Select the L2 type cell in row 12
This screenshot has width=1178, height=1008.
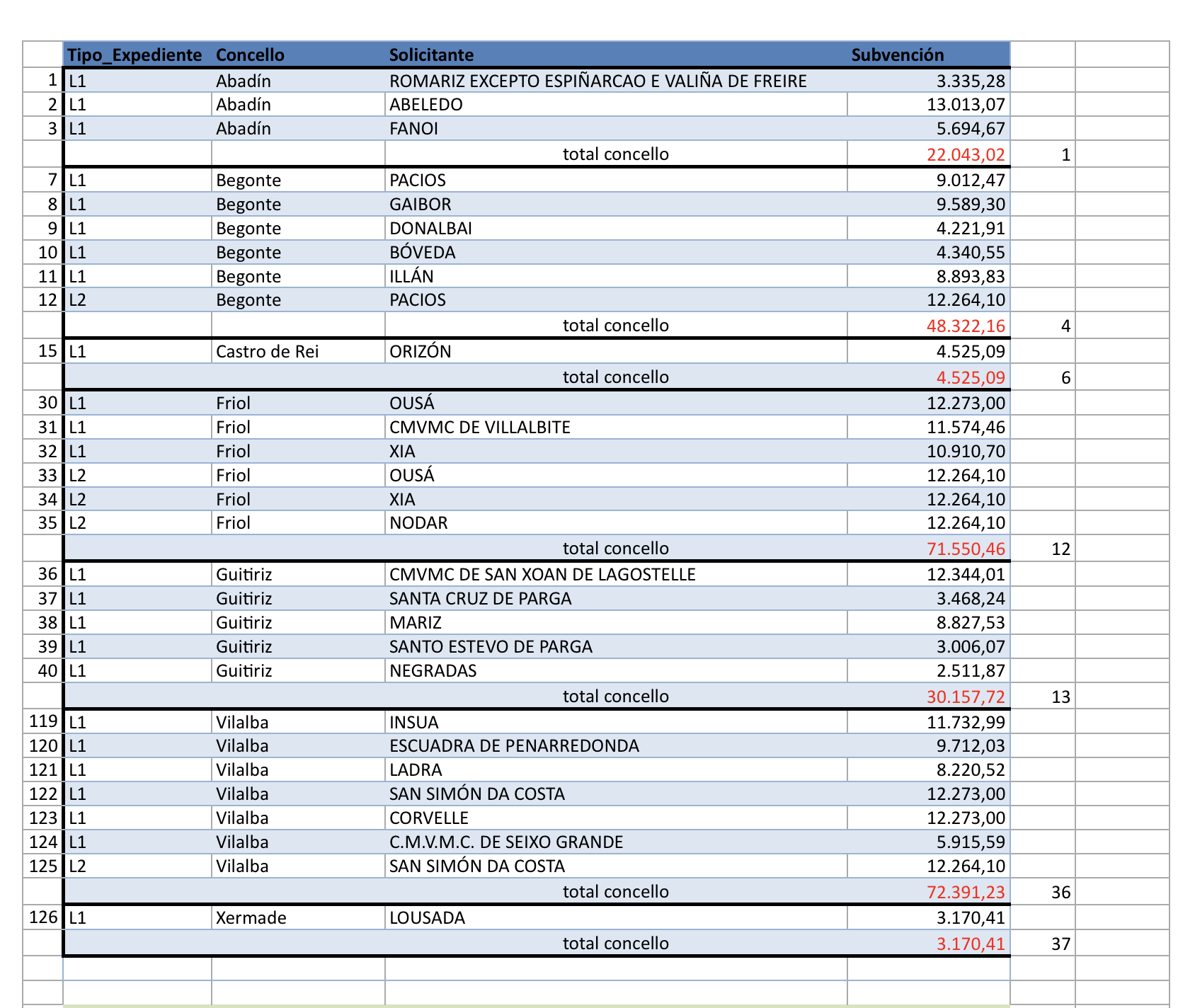[x=138, y=300]
